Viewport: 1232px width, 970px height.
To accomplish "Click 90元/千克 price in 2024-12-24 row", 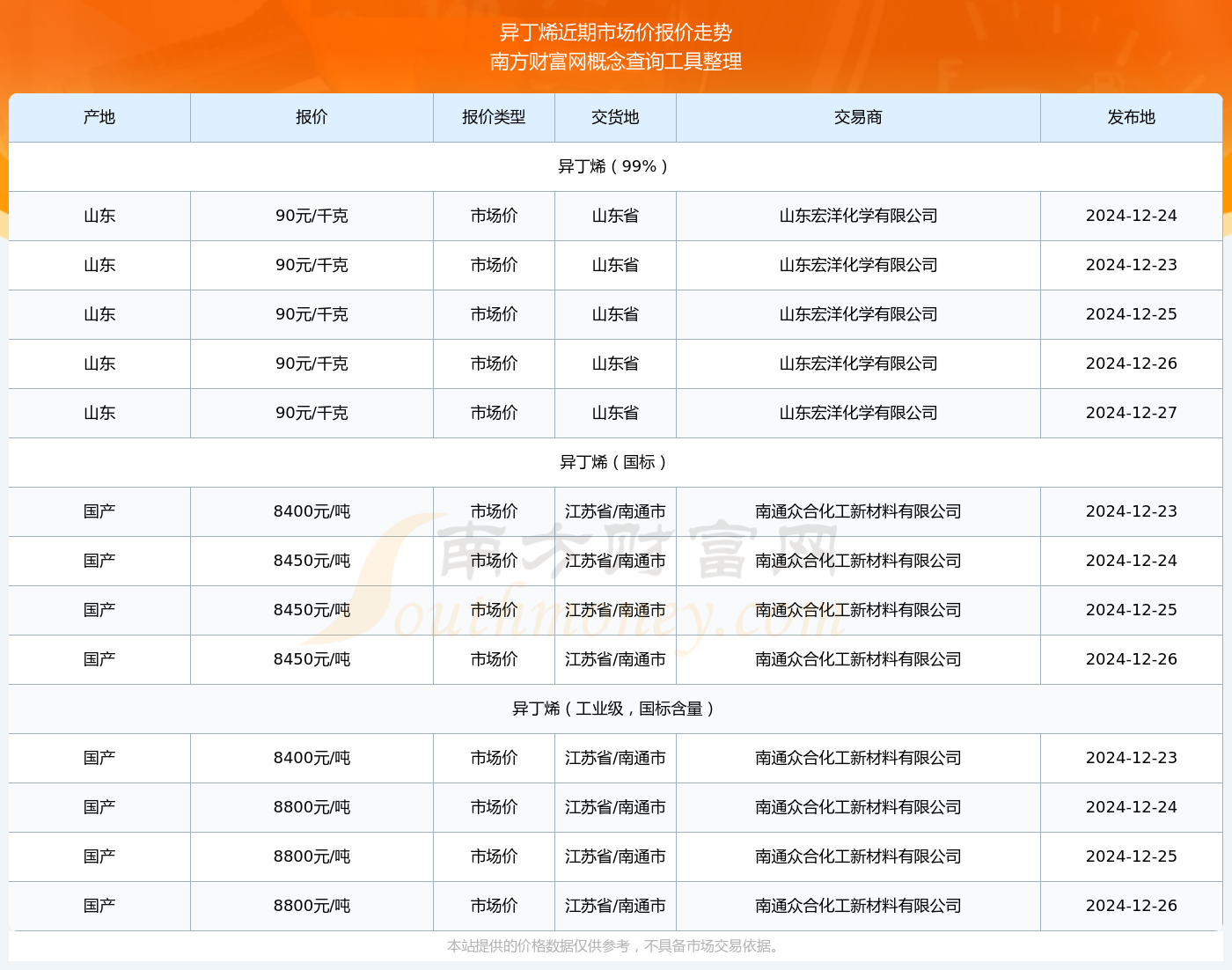I will pos(312,216).
